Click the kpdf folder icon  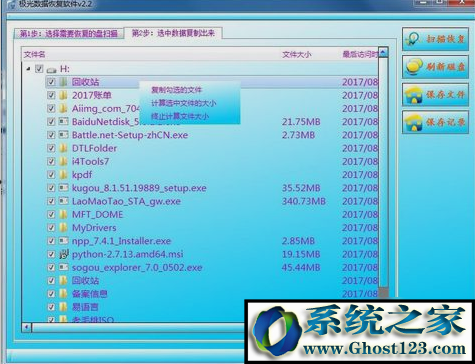63,175
